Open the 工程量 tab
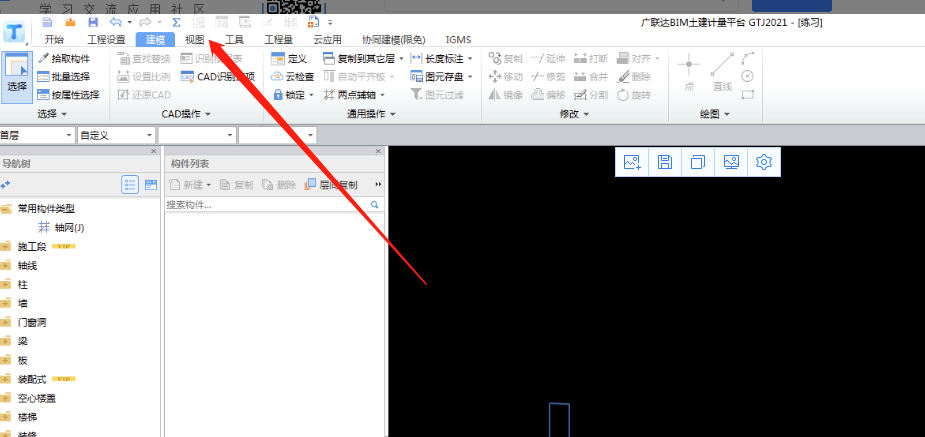The width and height of the screenshot is (925, 437). click(x=278, y=40)
